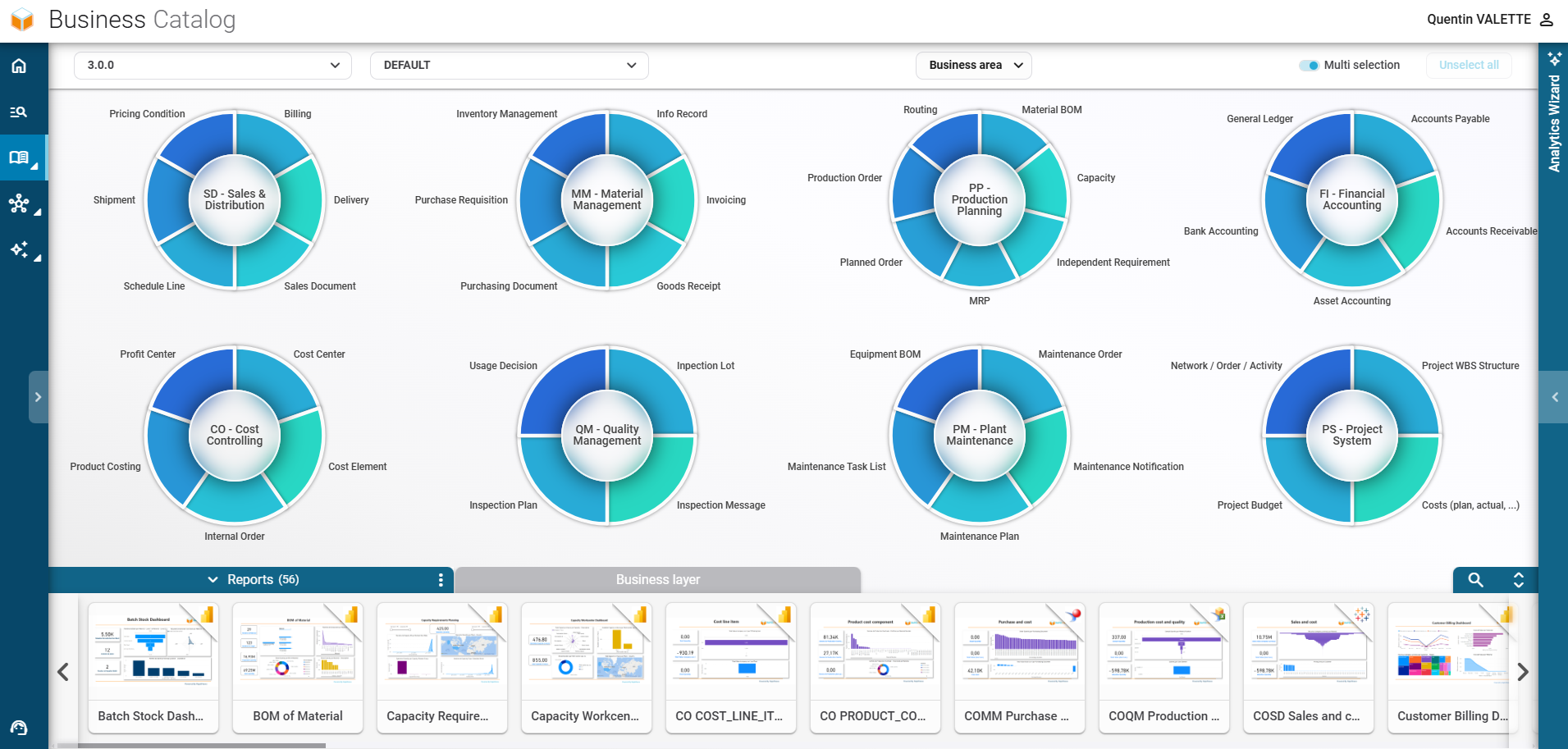Click the Project WBS Structure label

pos(1470,366)
